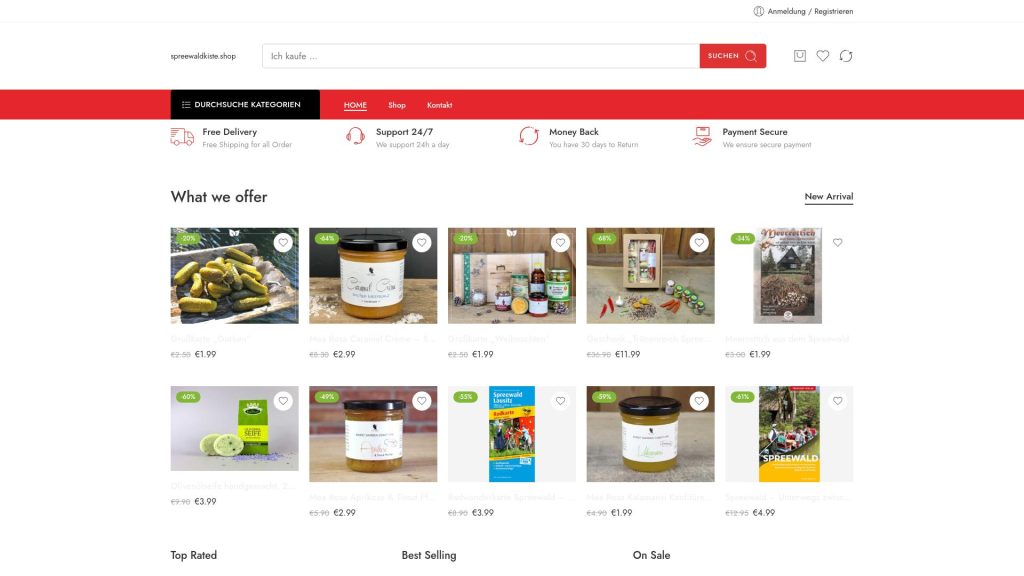The height and width of the screenshot is (576, 1024).
Task: Click the user account icon beside Anmeldung
Action: point(758,11)
